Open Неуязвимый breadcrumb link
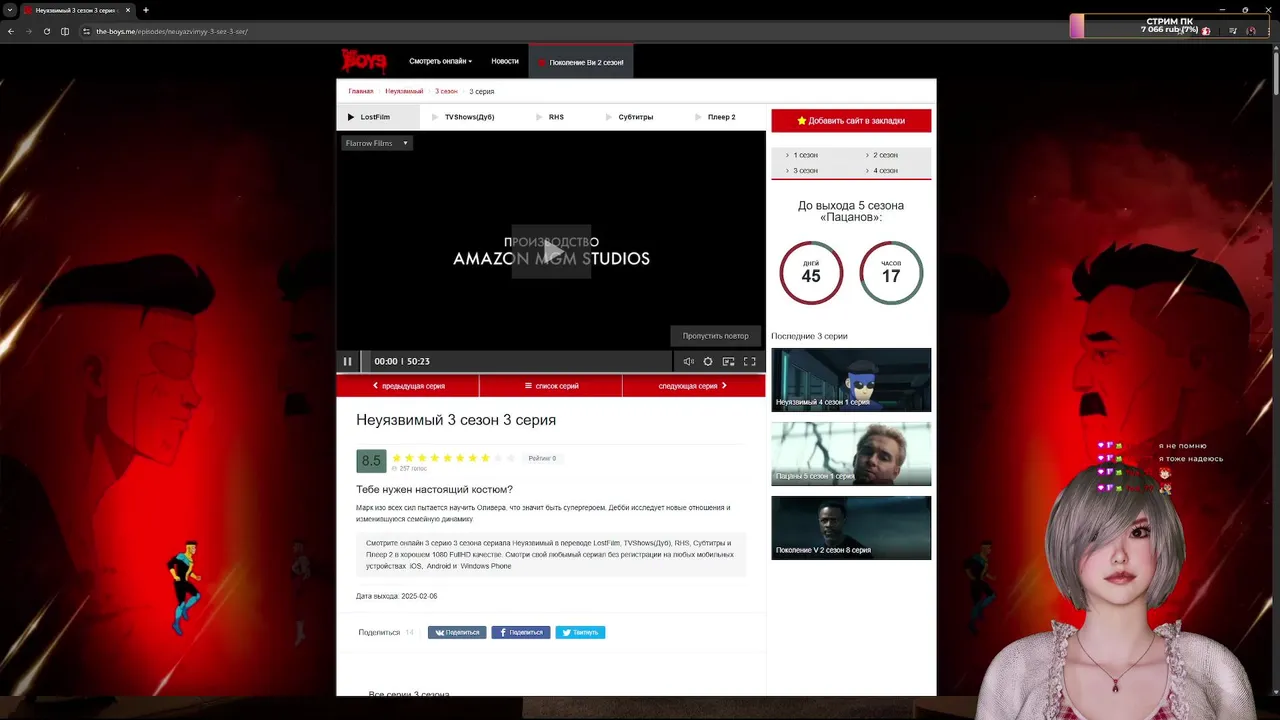The image size is (1280, 720). coord(404,91)
